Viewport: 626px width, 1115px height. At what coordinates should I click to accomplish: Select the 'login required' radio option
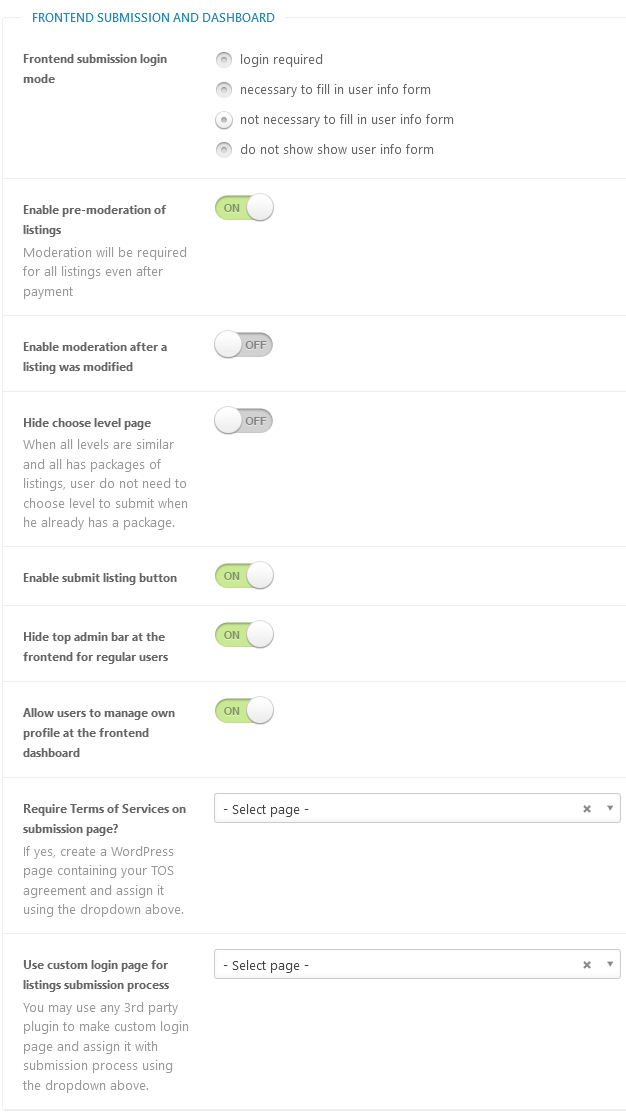pyautogui.click(x=223, y=60)
